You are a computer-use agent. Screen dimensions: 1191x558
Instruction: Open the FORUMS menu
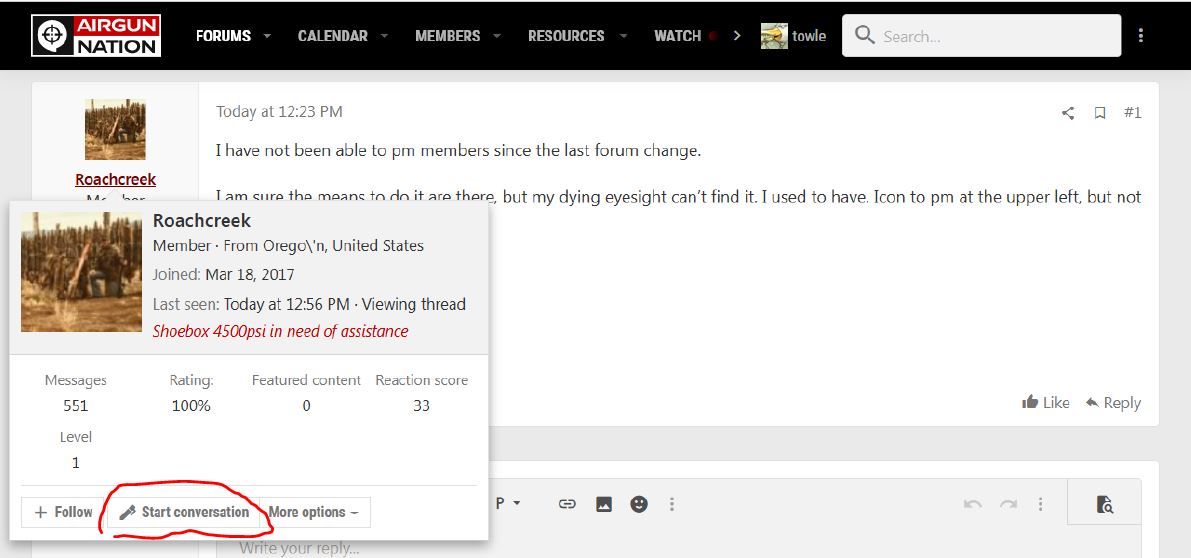223,36
